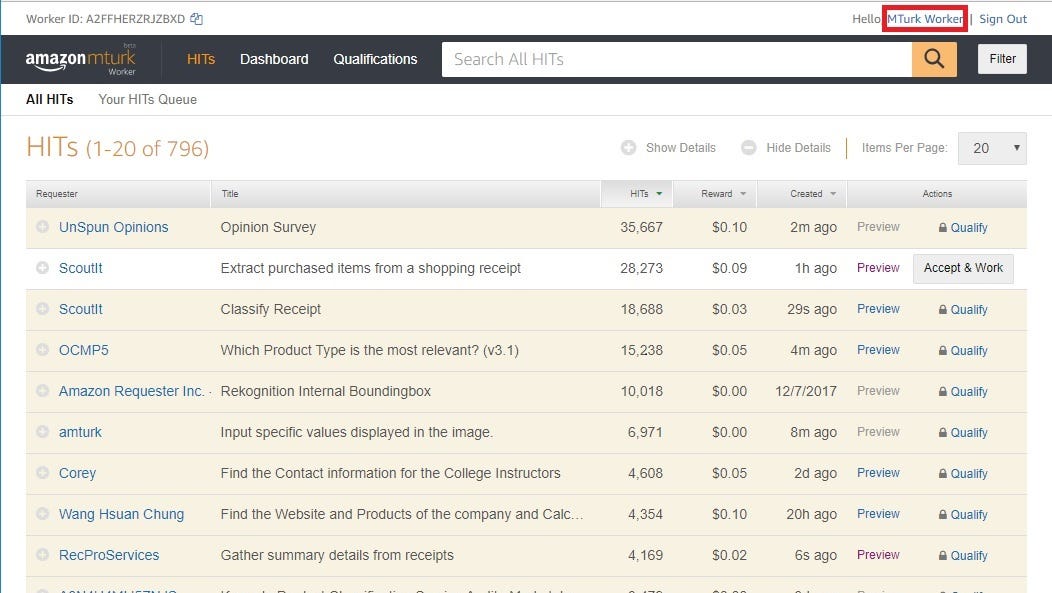Click Qualify for the Rekognition Internal Boundingbox HIT
Viewport: 1052px width, 593px height.
(969, 391)
